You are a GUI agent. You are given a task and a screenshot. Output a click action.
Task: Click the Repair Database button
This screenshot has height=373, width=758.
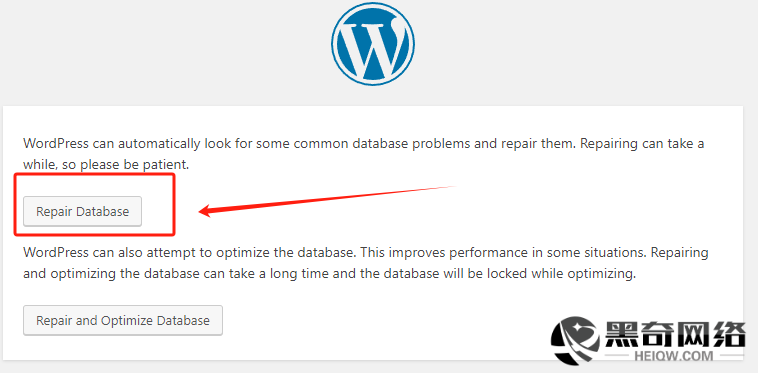tap(83, 211)
